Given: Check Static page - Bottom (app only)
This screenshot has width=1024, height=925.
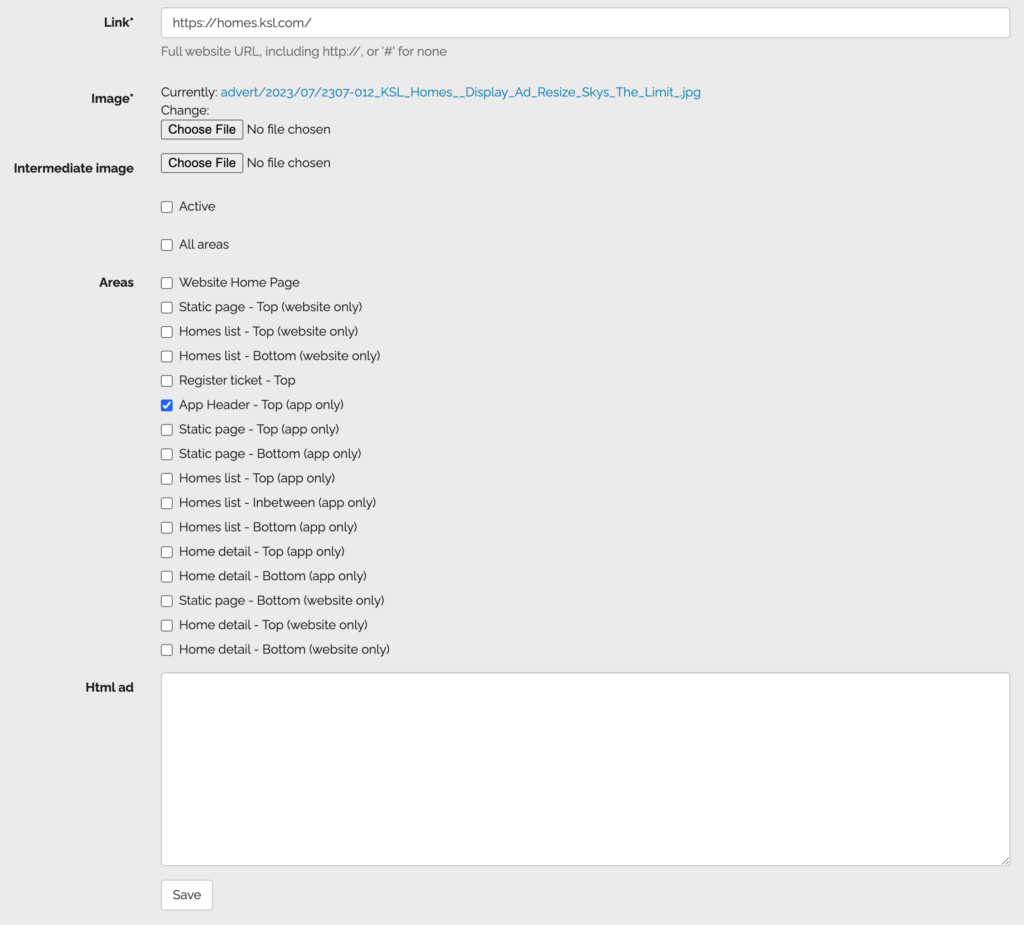Looking at the screenshot, I should pos(167,453).
